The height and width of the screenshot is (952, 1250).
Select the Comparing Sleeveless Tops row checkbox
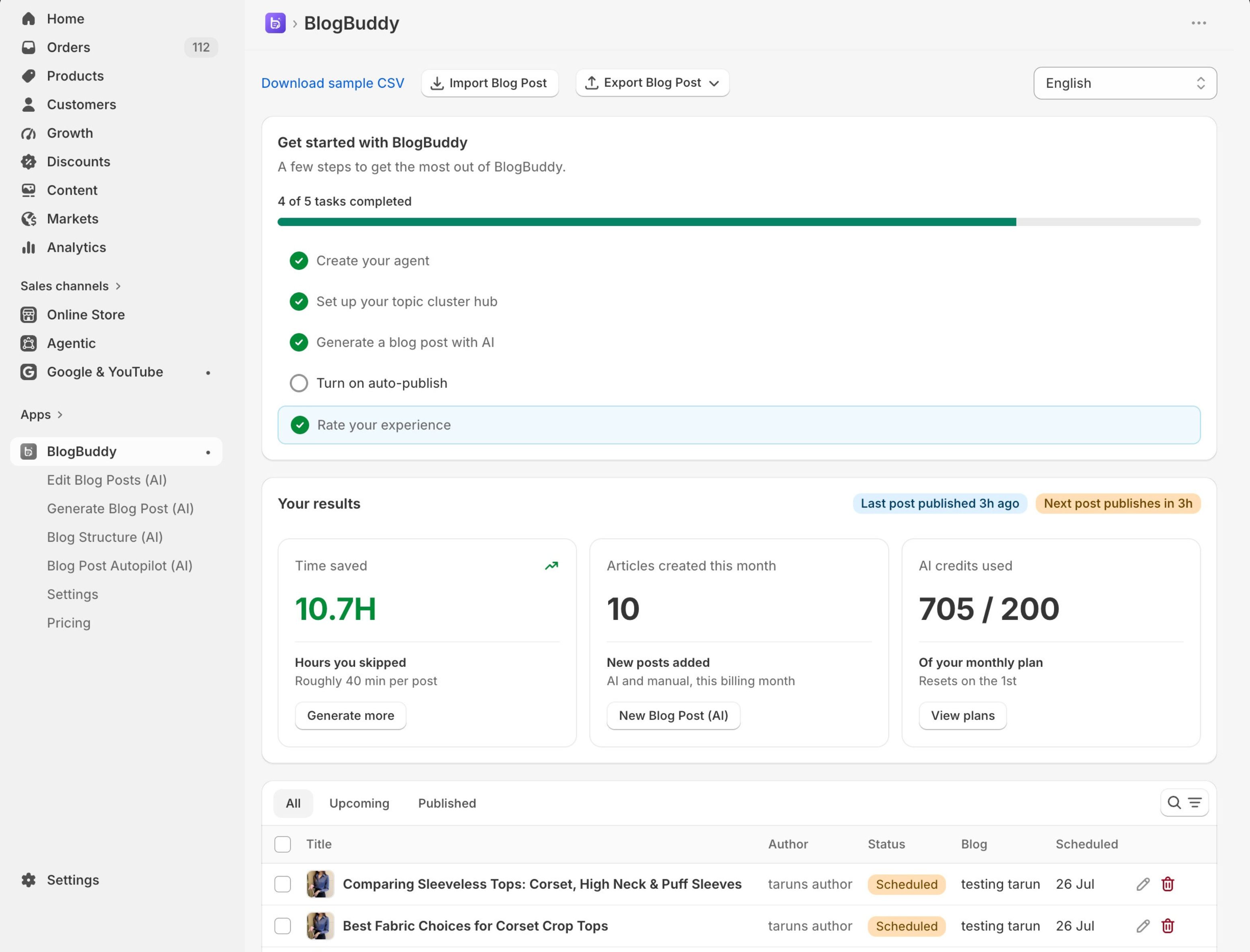(283, 884)
